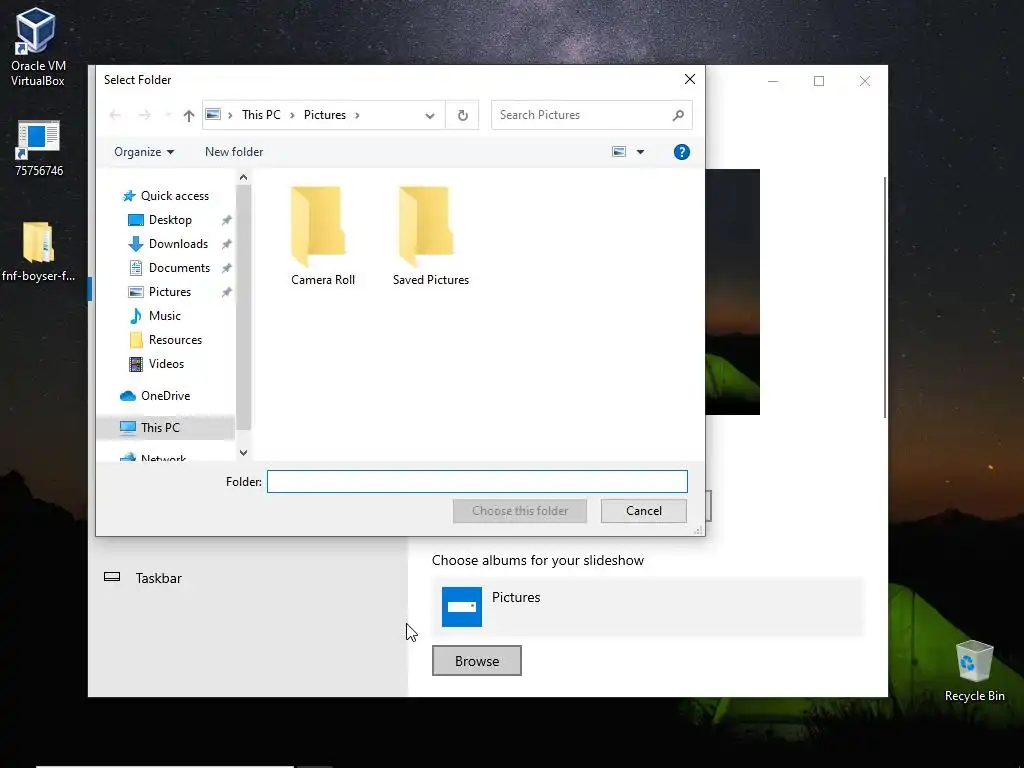Open Taskbar settings in sidebar
The height and width of the screenshot is (768, 1024).
click(x=159, y=578)
